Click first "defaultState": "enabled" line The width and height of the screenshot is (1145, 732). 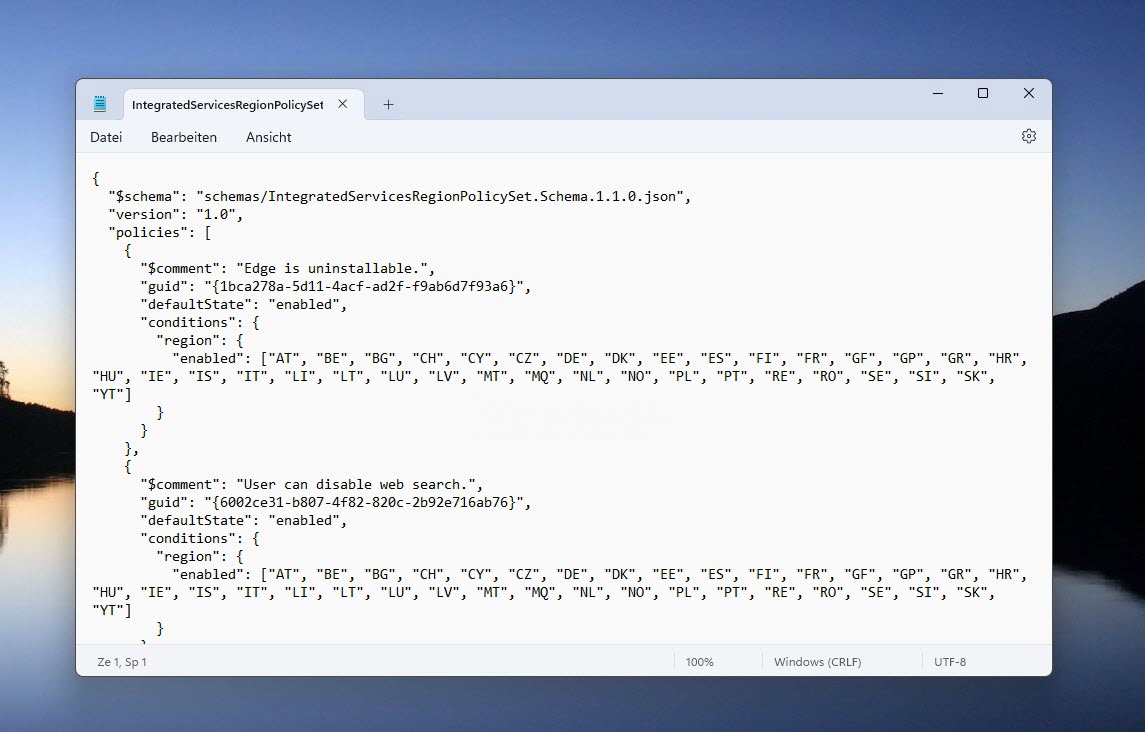tap(243, 305)
